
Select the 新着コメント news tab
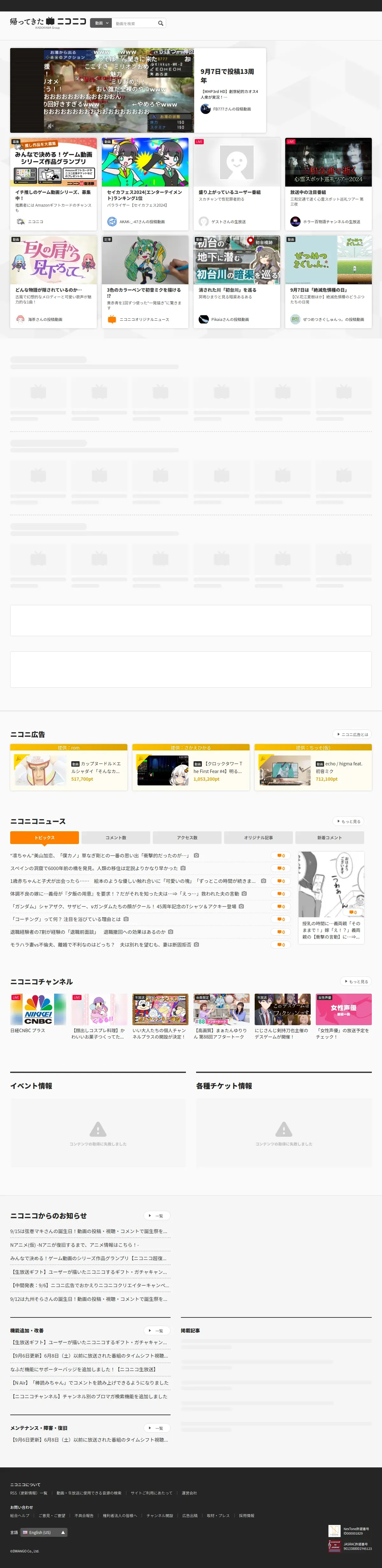pos(330,838)
